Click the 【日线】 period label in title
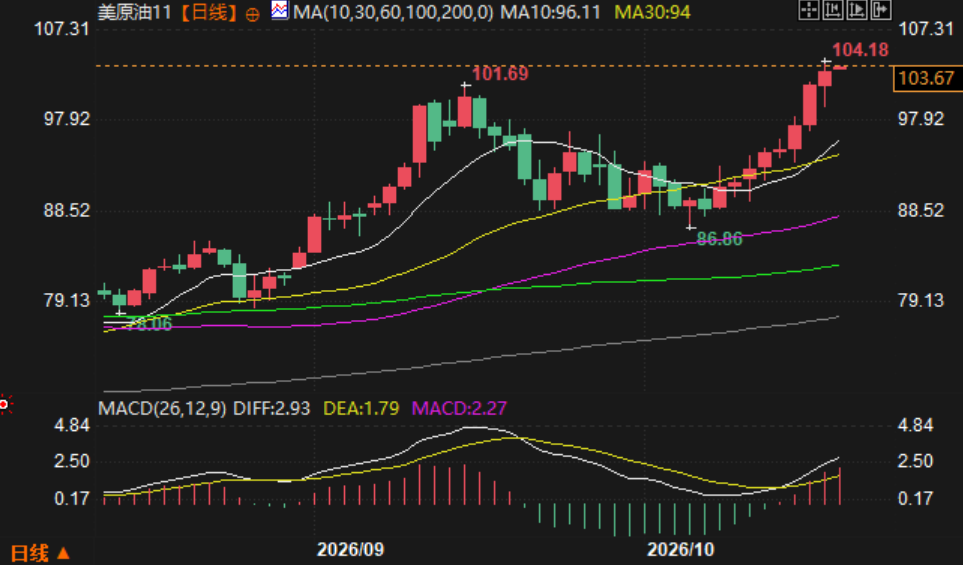Screen dimensions: 963x565 tap(209, 12)
